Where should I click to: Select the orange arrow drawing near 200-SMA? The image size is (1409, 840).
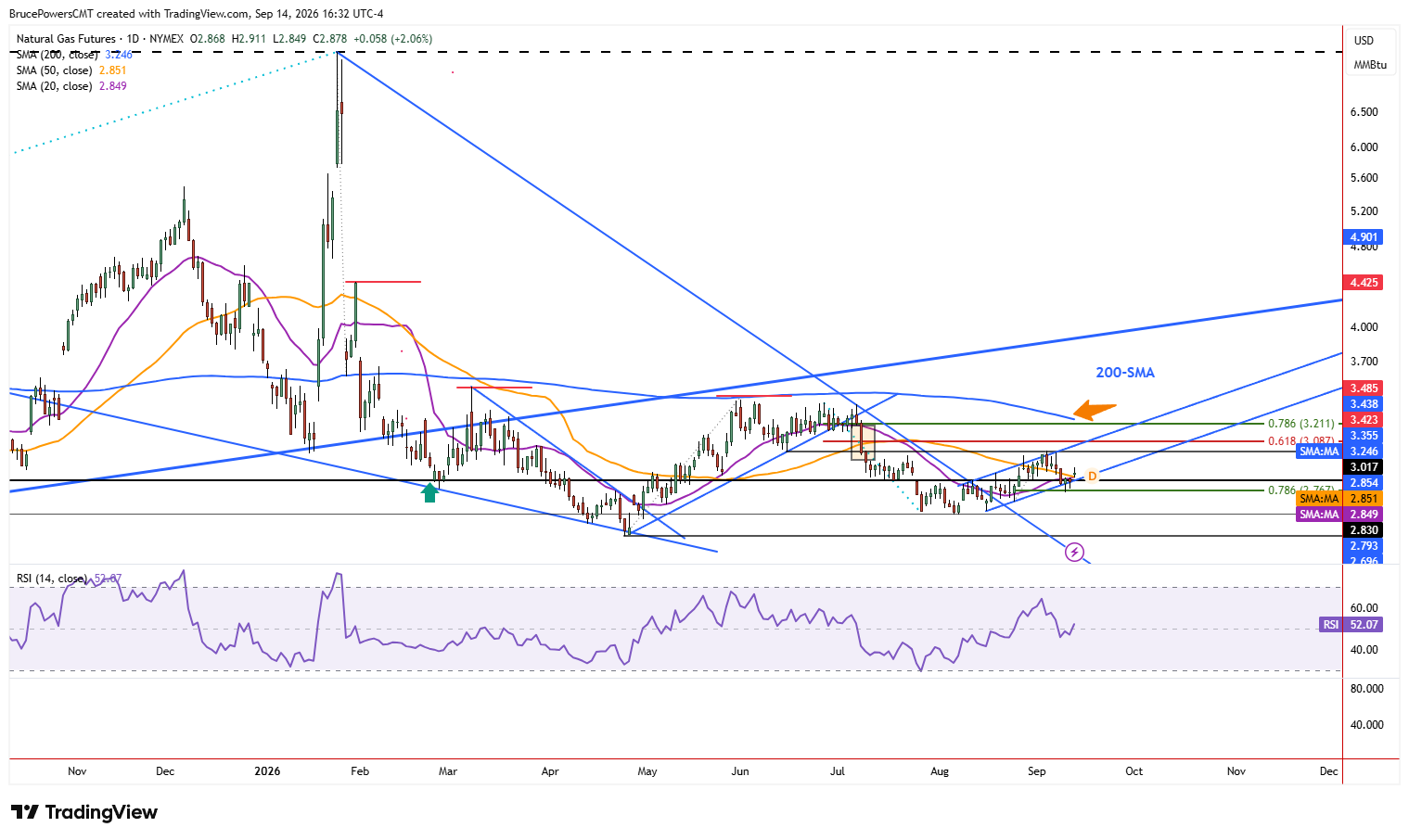point(1095,410)
